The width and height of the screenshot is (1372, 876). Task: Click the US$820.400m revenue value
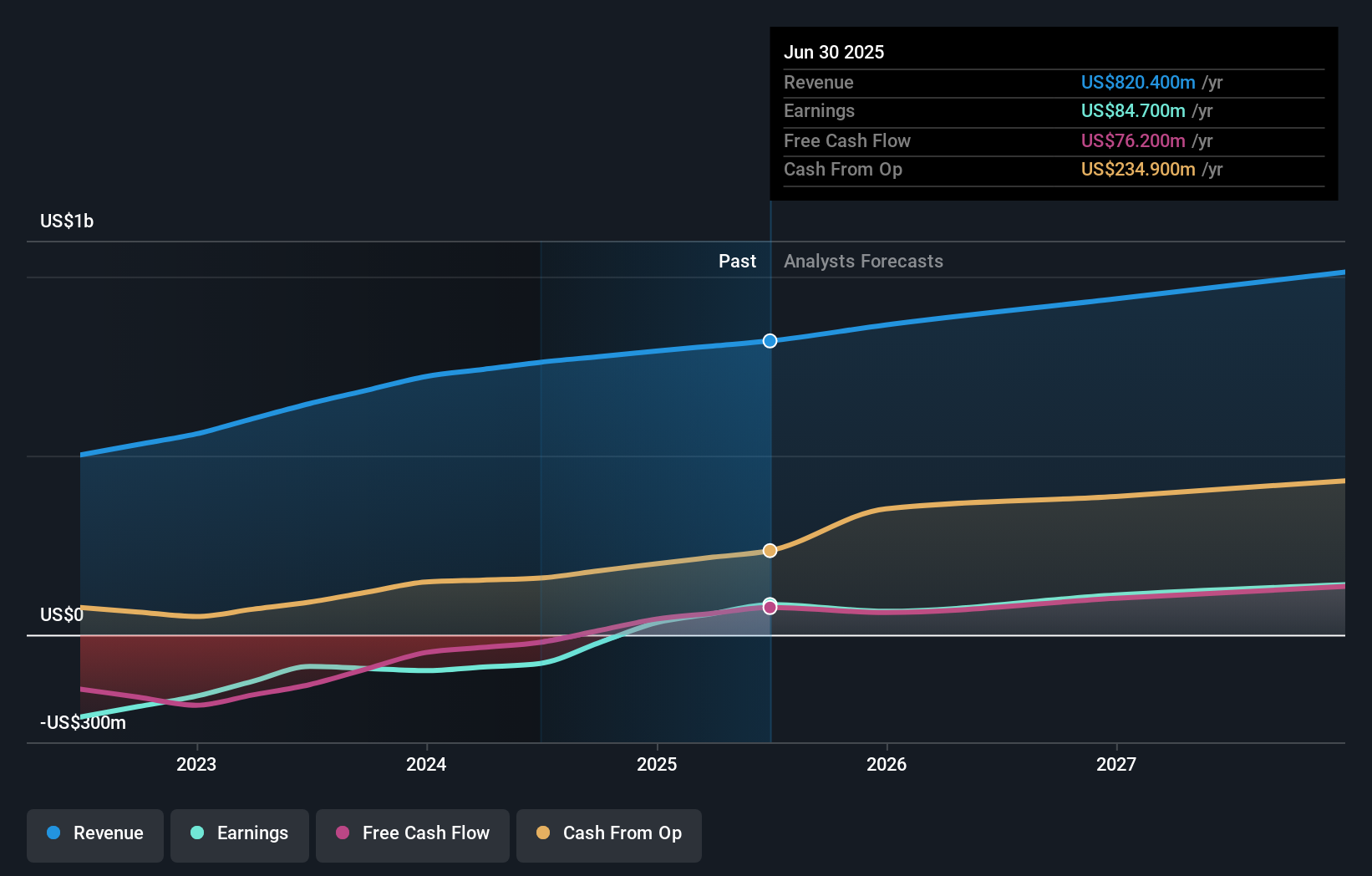point(1138,82)
